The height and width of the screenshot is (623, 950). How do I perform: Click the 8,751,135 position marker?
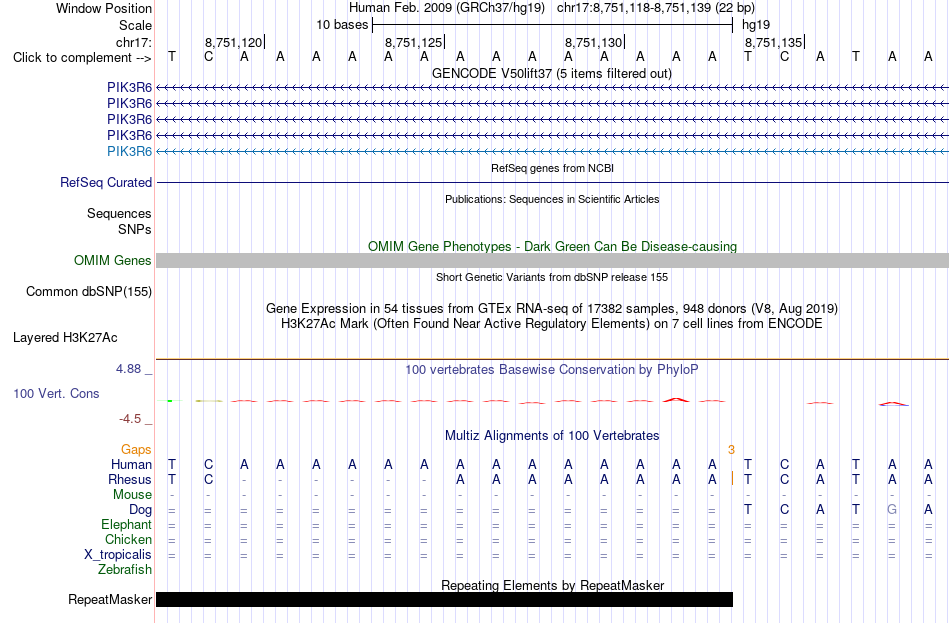pyautogui.click(x=774, y=42)
